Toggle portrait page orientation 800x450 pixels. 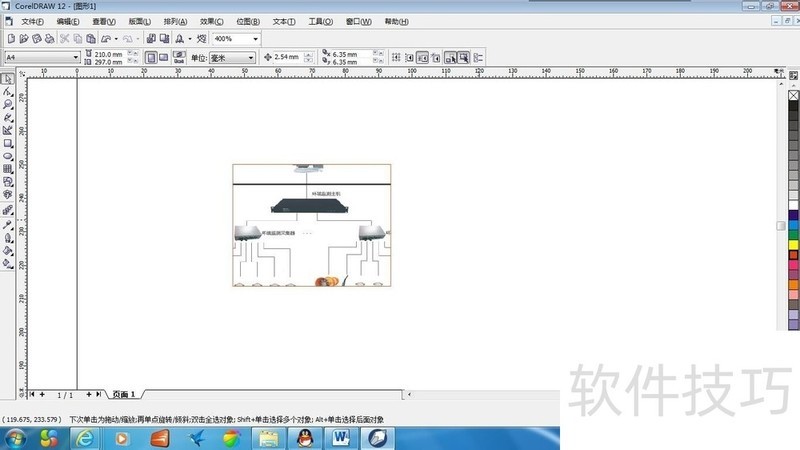click(151, 58)
